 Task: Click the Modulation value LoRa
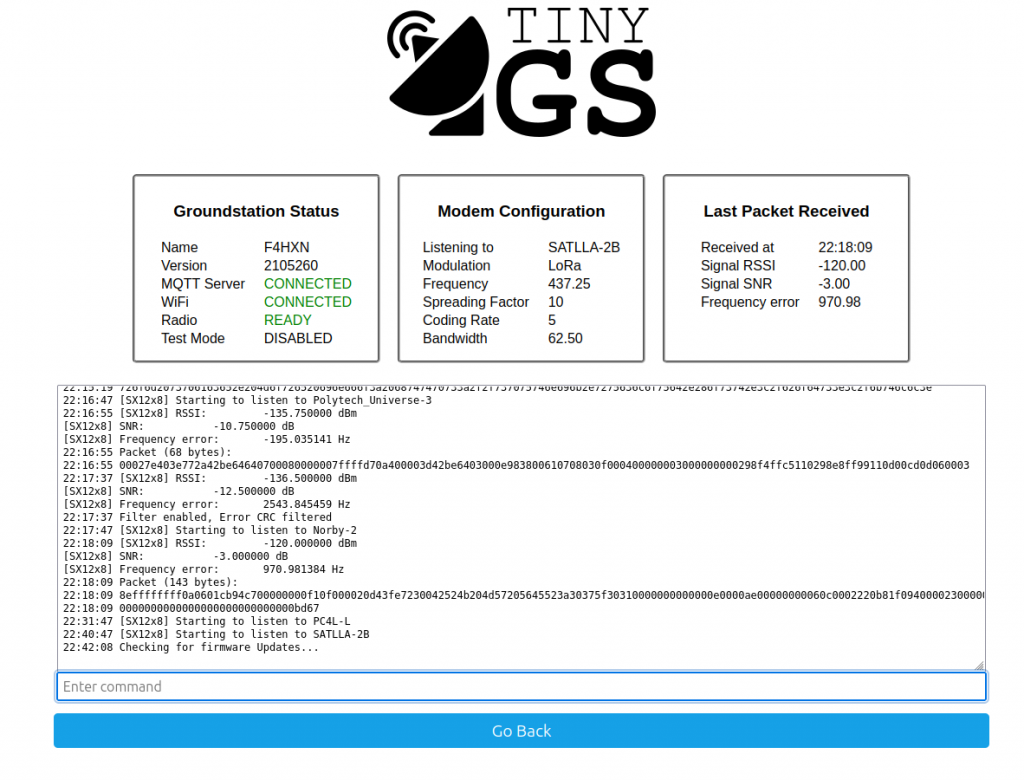(x=564, y=266)
